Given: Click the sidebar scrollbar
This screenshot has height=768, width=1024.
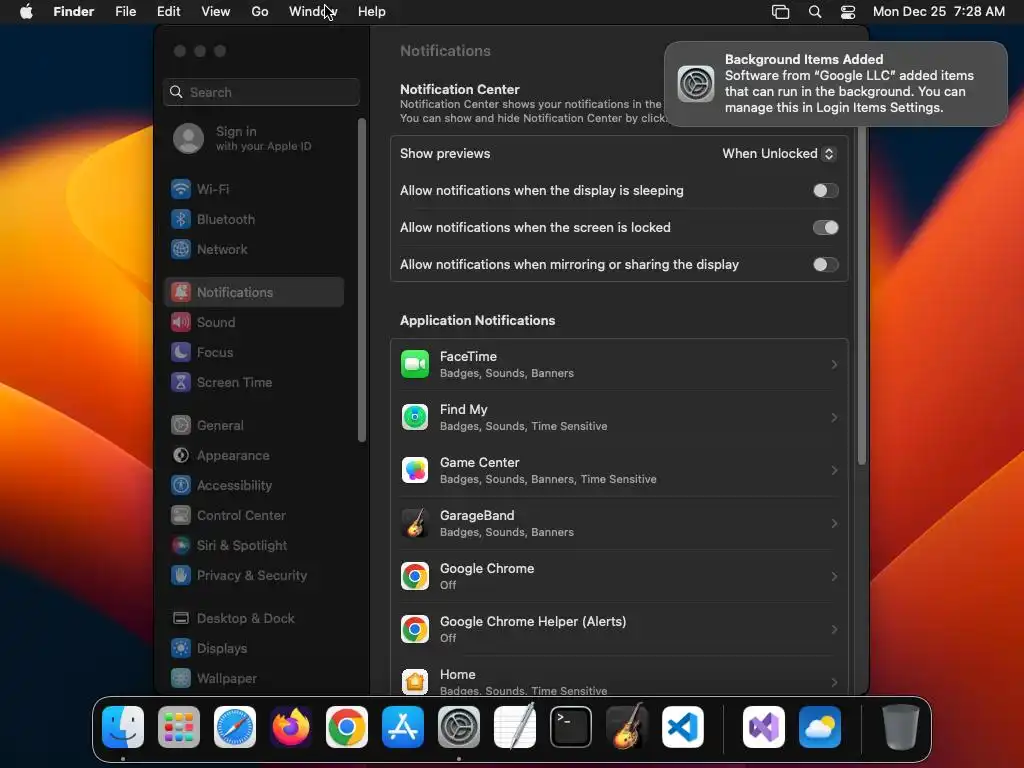Looking at the screenshot, I should pyautogui.click(x=362, y=281).
